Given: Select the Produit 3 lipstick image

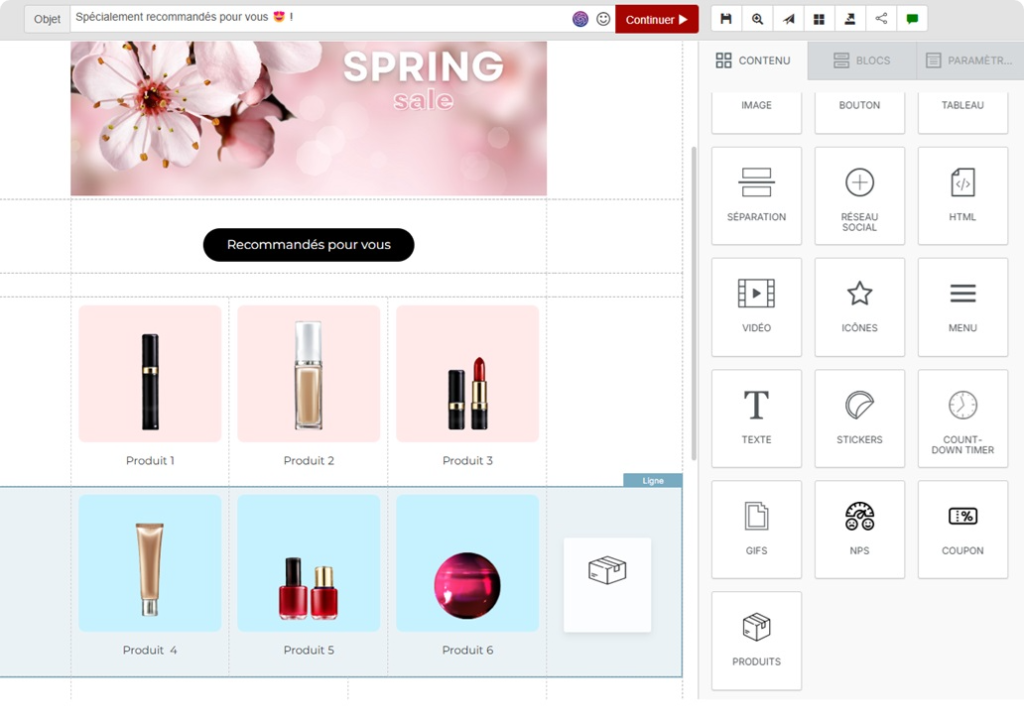Looking at the screenshot, I should 467,374.
